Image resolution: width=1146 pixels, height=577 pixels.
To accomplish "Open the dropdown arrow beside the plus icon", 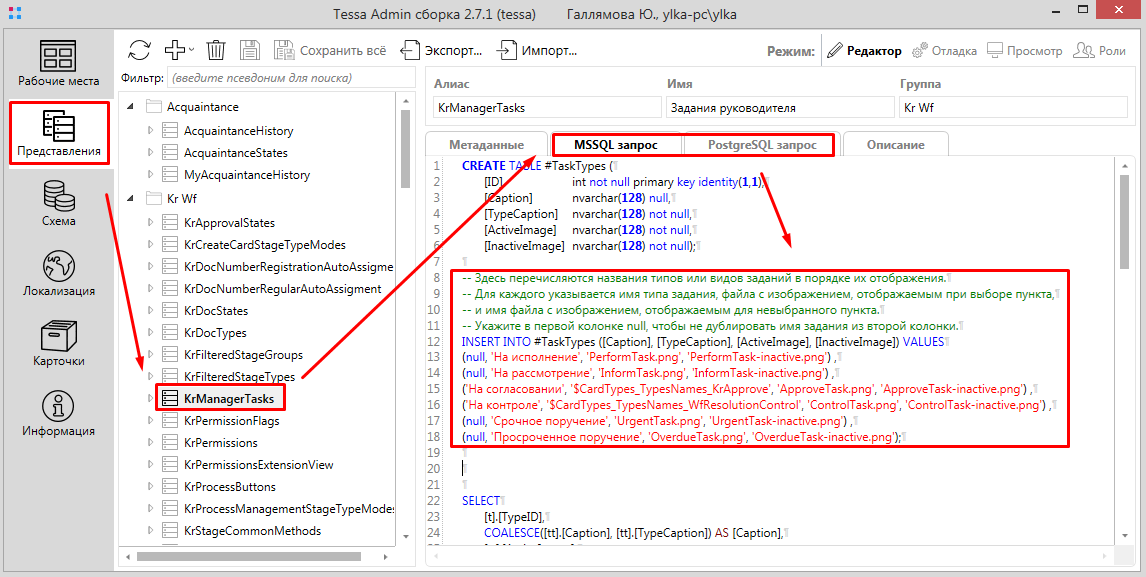I will point(192,50).
